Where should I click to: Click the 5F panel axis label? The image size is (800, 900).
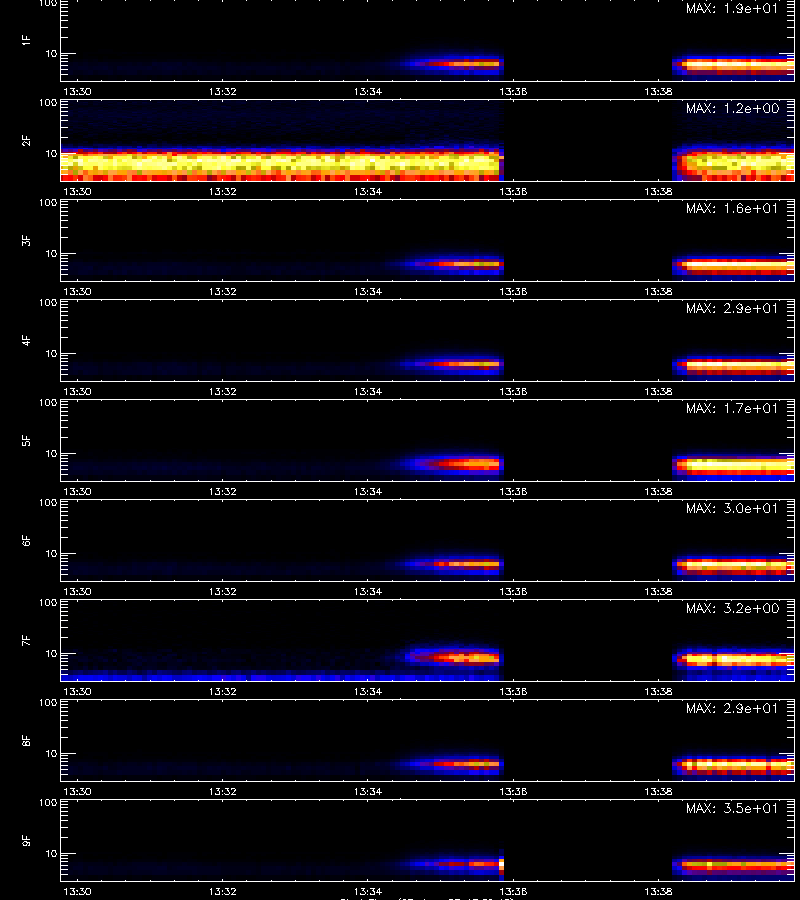[26, 440]
